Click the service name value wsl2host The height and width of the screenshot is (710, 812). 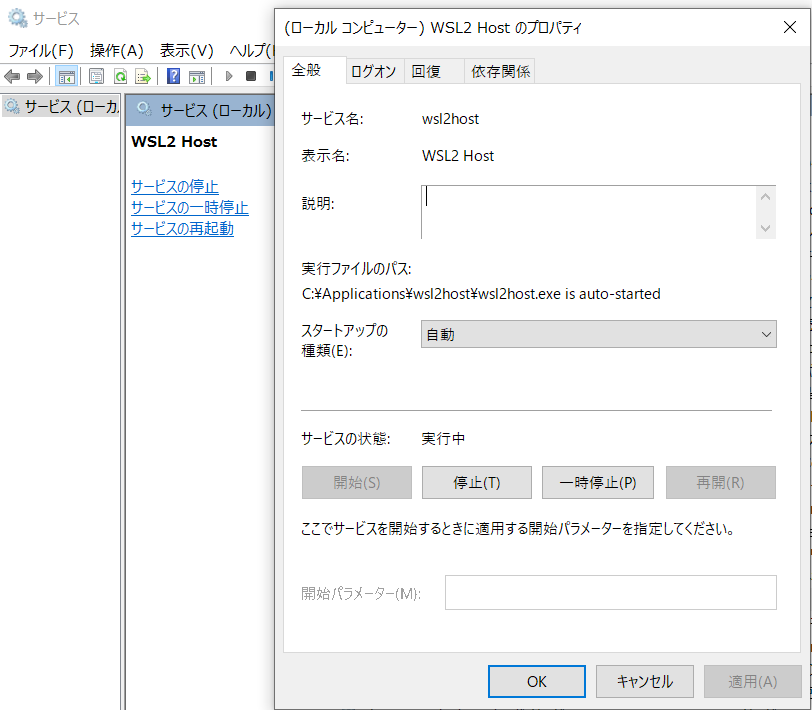click(x=451, y=119)
